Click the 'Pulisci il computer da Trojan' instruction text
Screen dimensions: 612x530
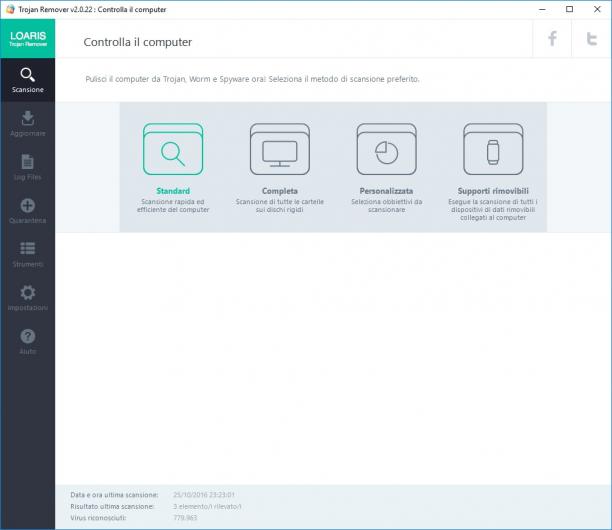(253, 79)
